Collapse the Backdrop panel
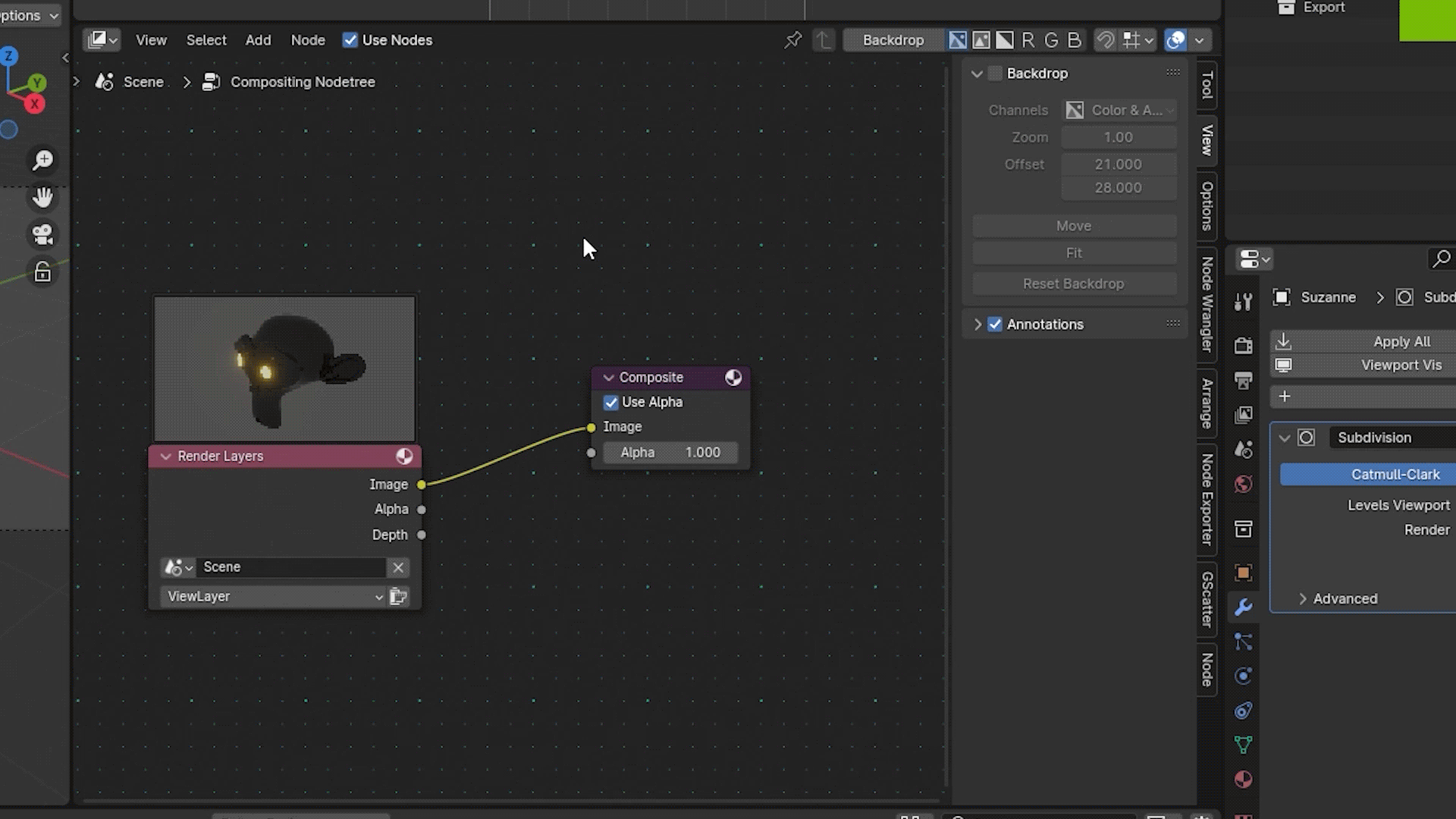This screenshot has width=1456, height=819. [977, 74]
